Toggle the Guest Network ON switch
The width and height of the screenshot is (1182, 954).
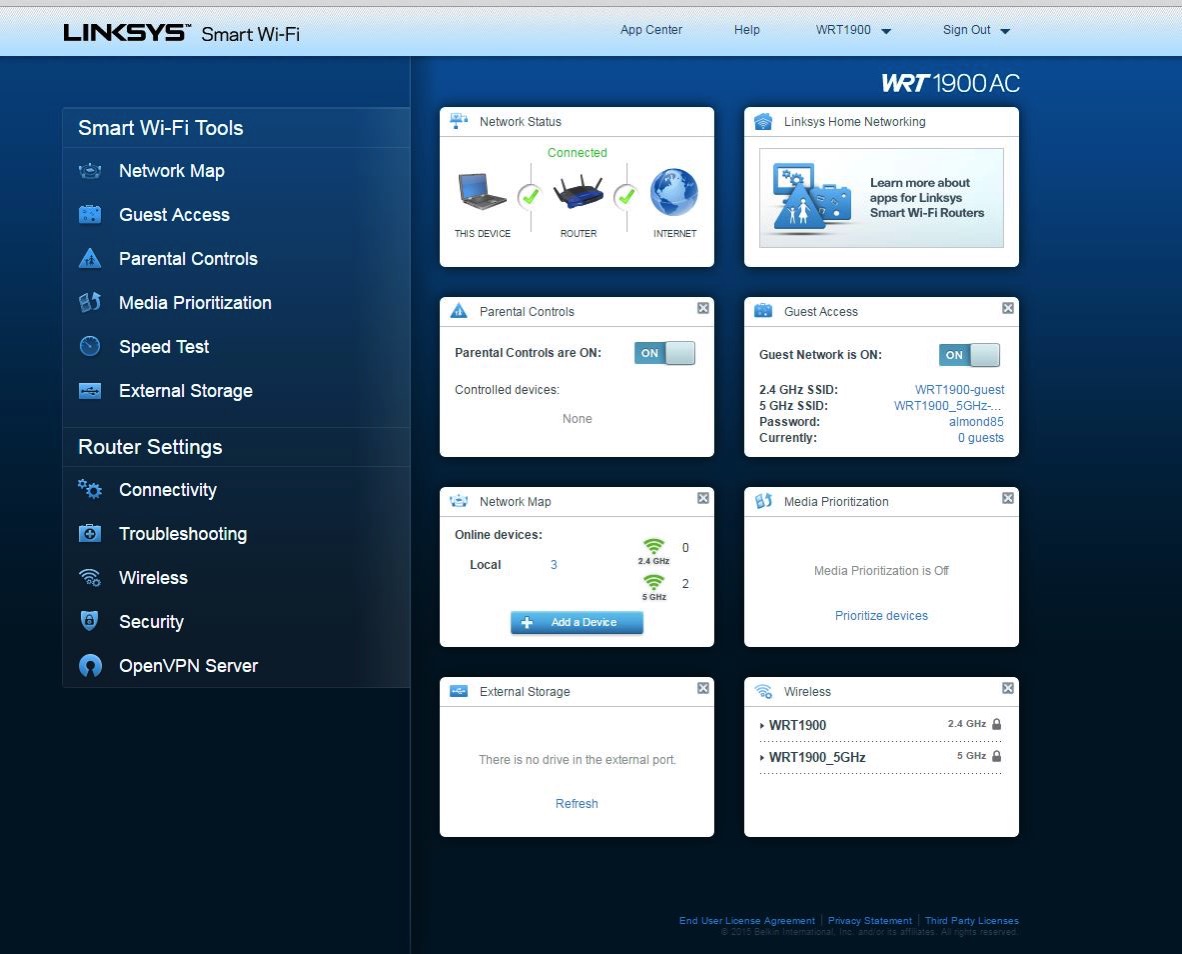[969, 355]
